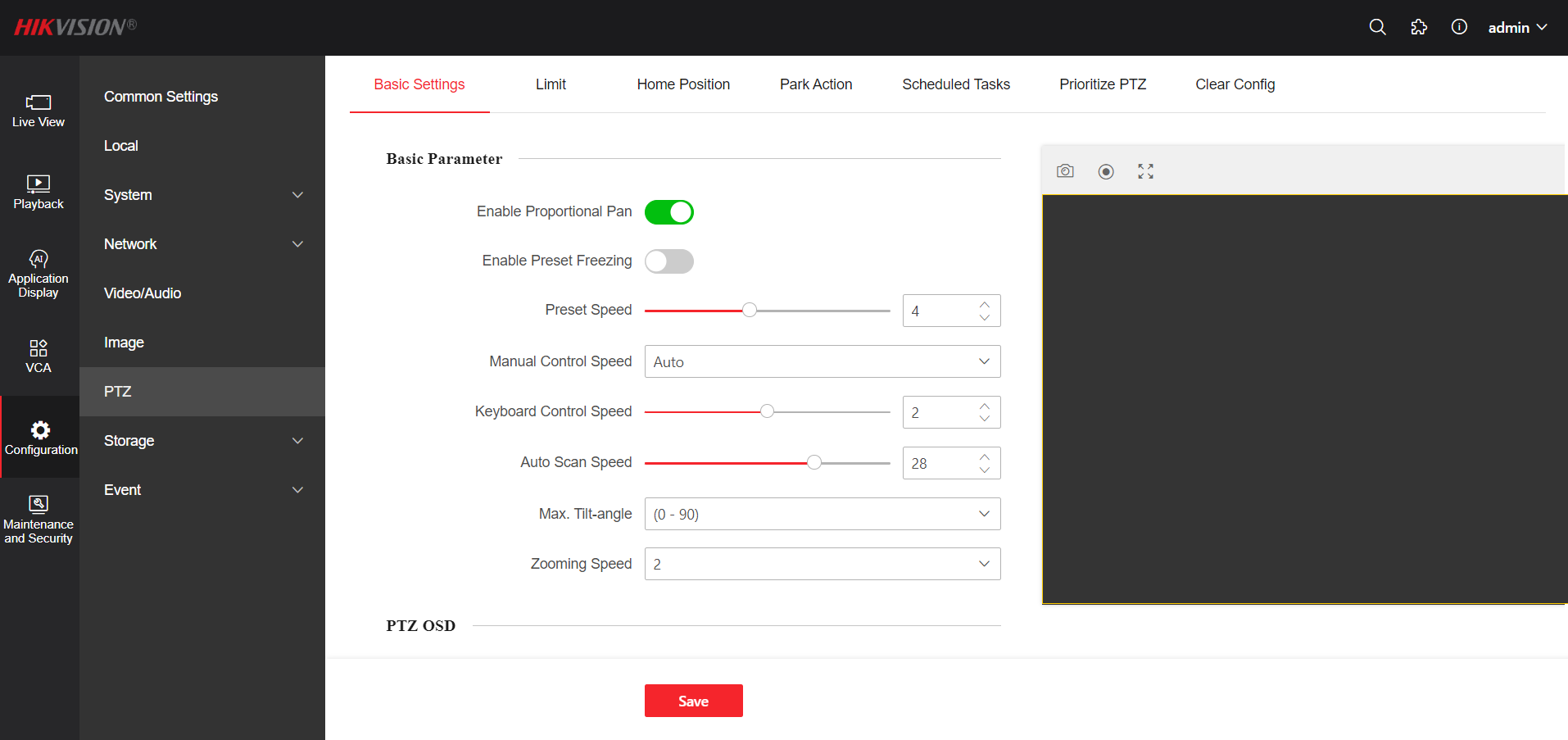Click the info circle icon in header
Screen dimensions: 1568x740
click(1459, 27)
